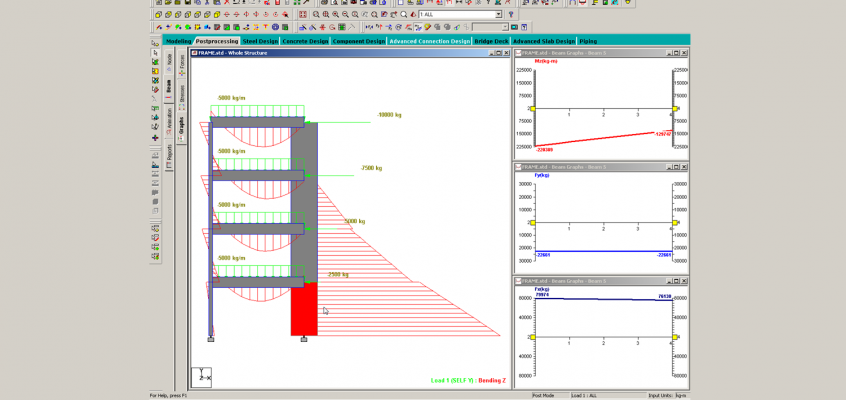
Task: Click left yellow marker on Fx graph
Action: click(x=533, y=337)
